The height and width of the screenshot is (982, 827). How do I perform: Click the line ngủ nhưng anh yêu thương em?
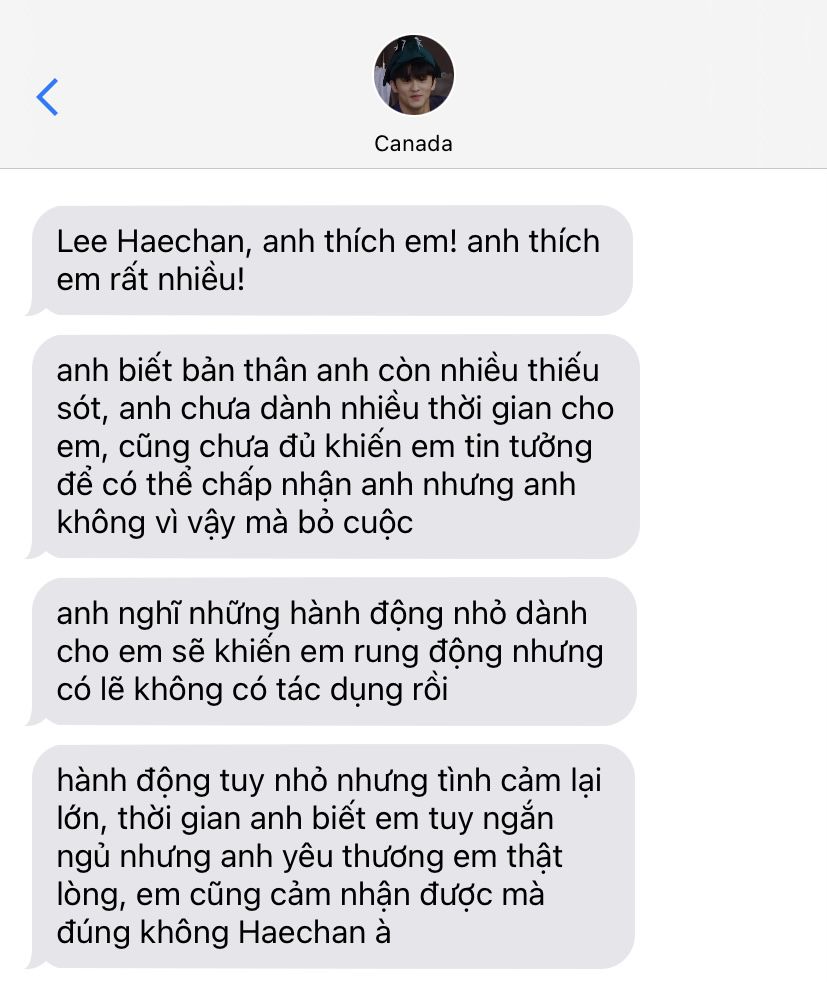coord(309,857)
